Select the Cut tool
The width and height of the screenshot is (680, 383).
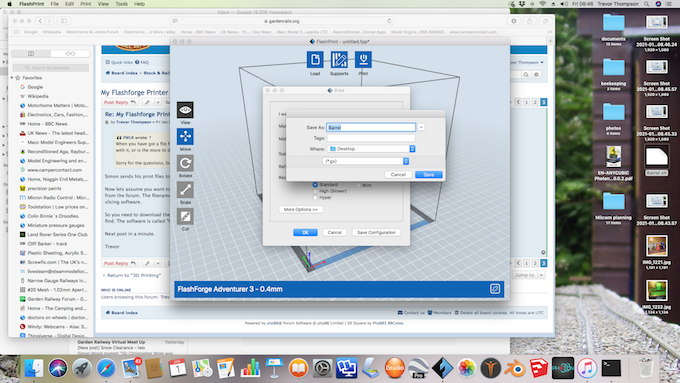(185, 216)
